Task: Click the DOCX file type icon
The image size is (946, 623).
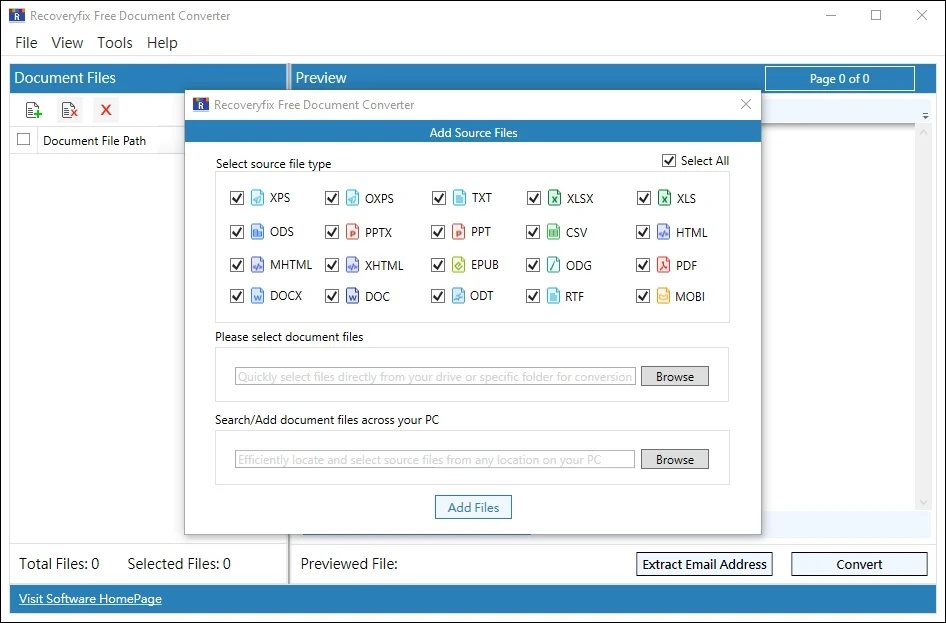Action: 258,296
